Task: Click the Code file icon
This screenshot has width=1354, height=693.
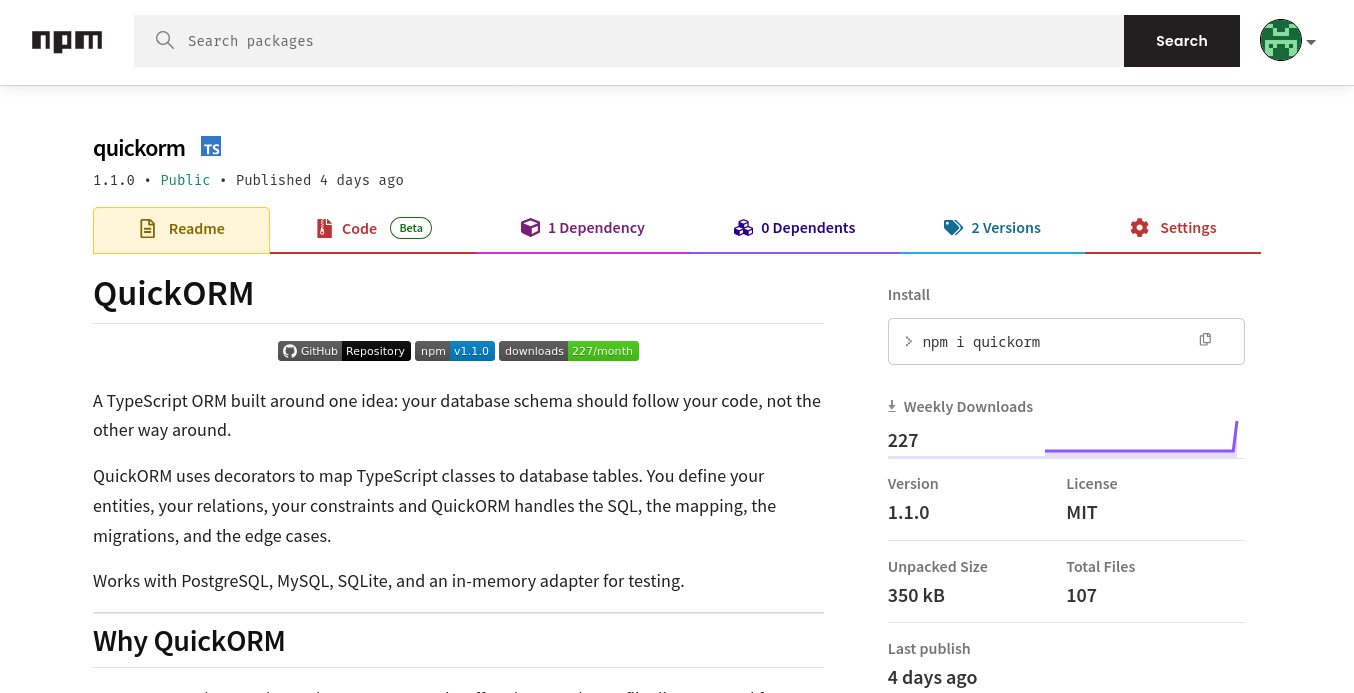Action: (323, 228)
